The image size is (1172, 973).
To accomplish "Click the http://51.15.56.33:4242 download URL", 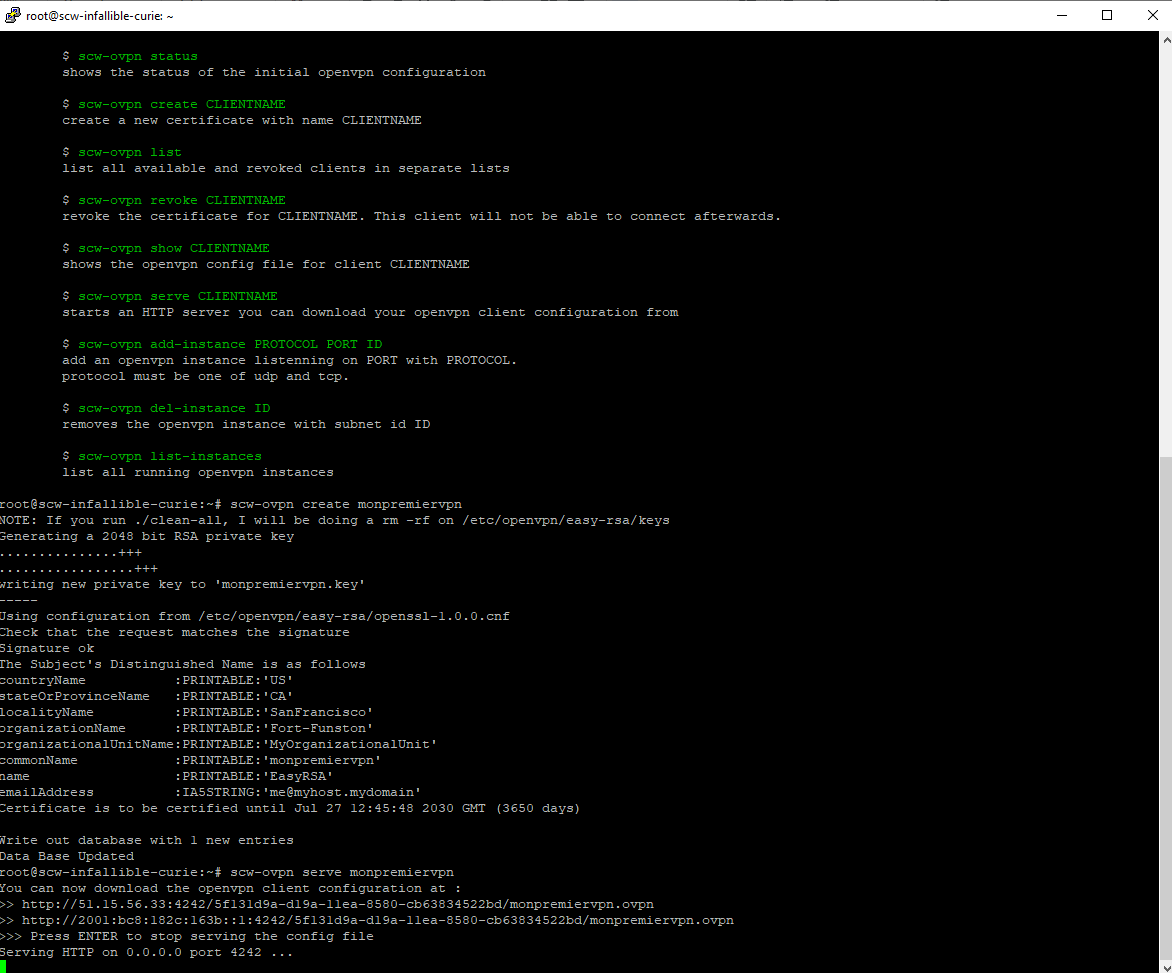I will (338, 904).
